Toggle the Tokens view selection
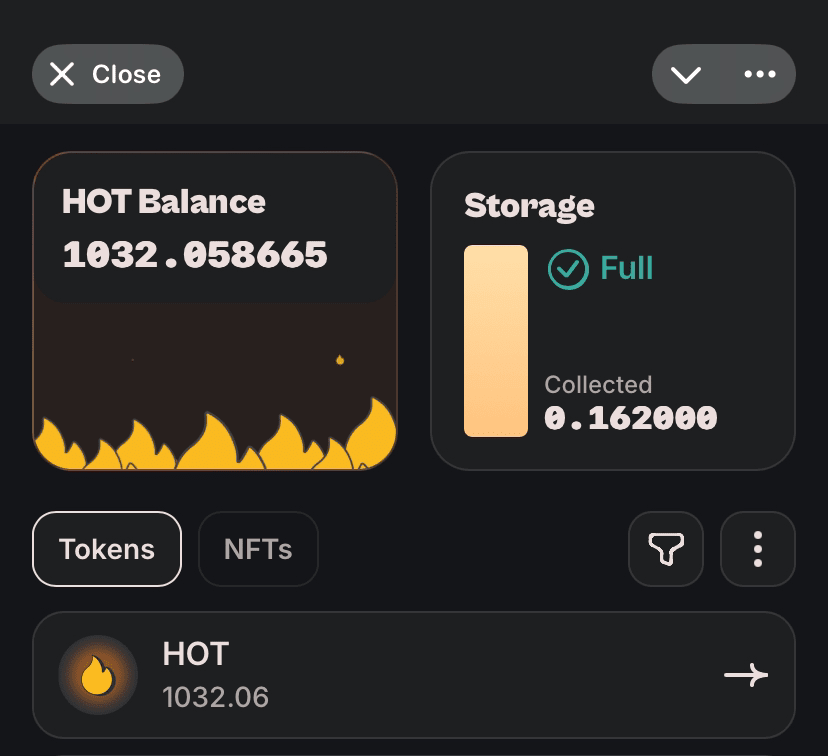 tap(107, 549)
